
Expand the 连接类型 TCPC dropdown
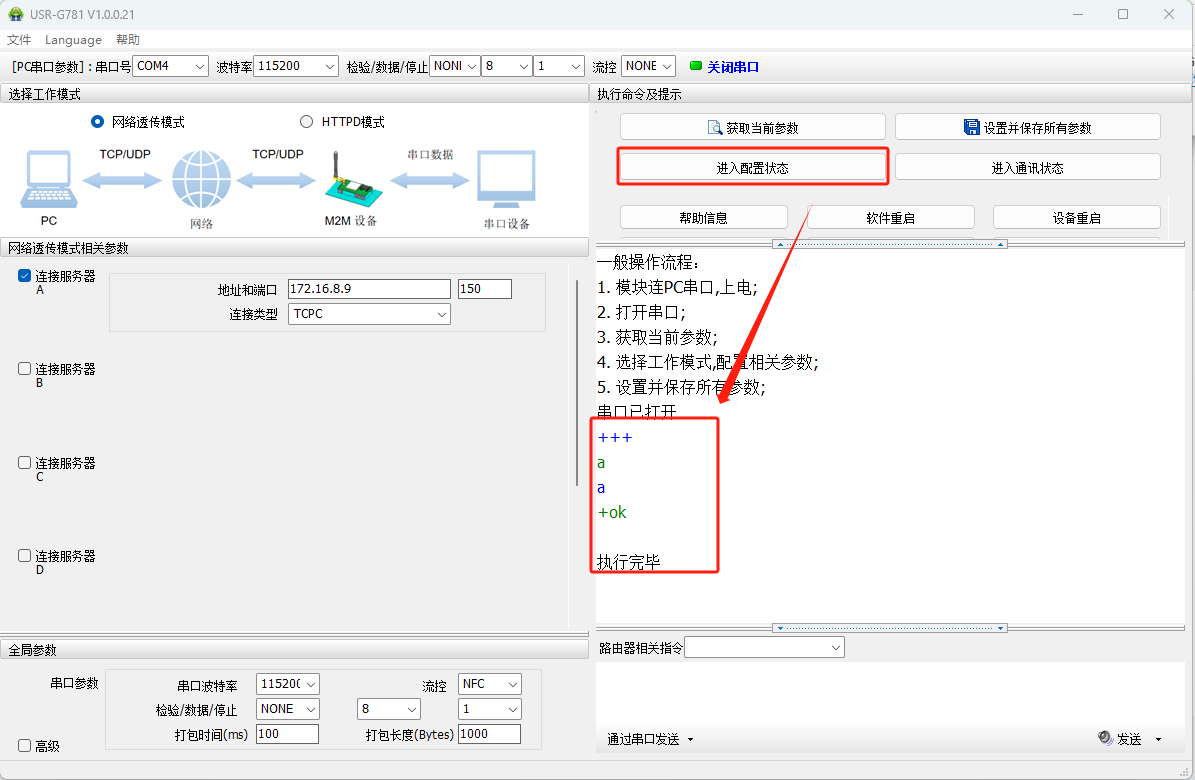(369, 314)
